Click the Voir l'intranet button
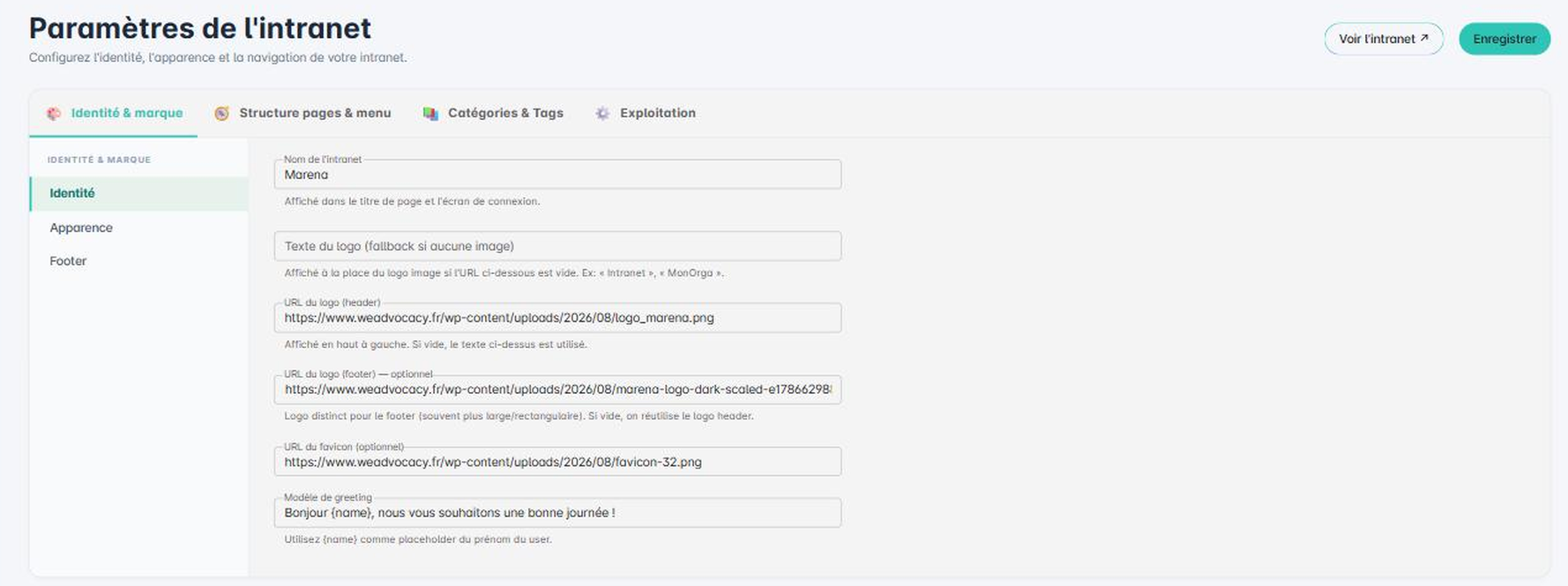Image resolution: width=1568 pixels, height=586 pixels. pos(1384,39)
